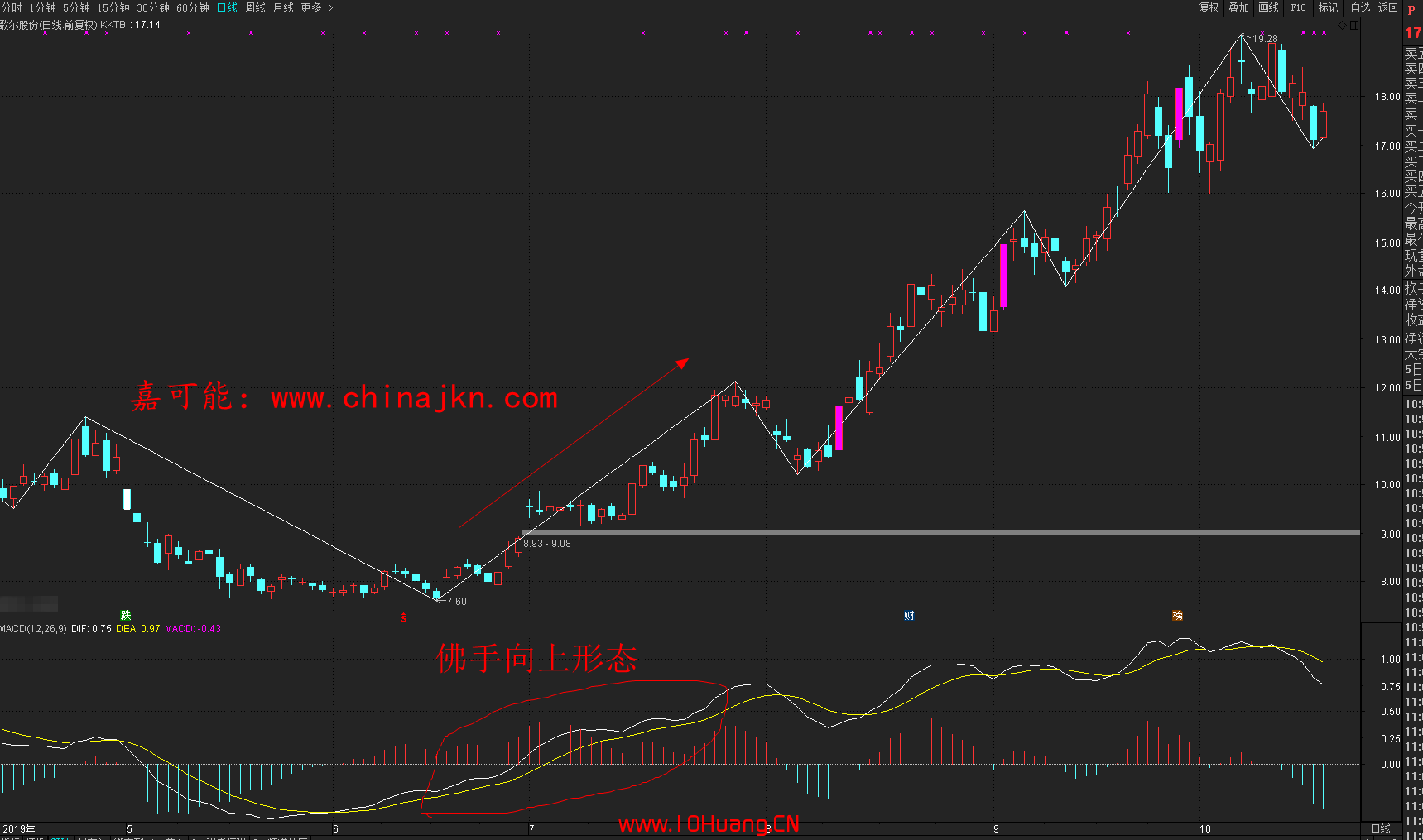Click the MACD(12,26,9) indicator label
The image size is (1423, 840).
34,629
